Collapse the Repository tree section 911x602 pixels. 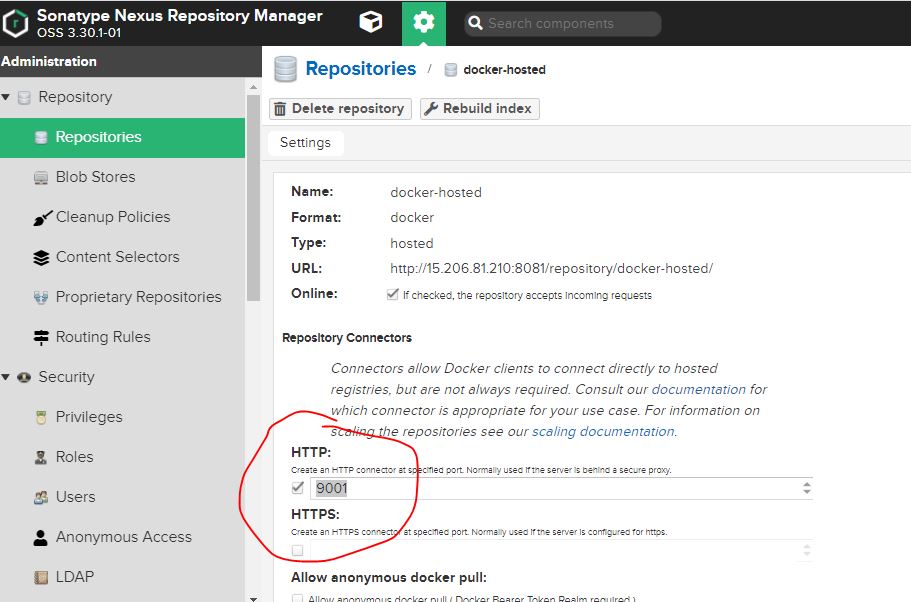[x=6, y=97]
